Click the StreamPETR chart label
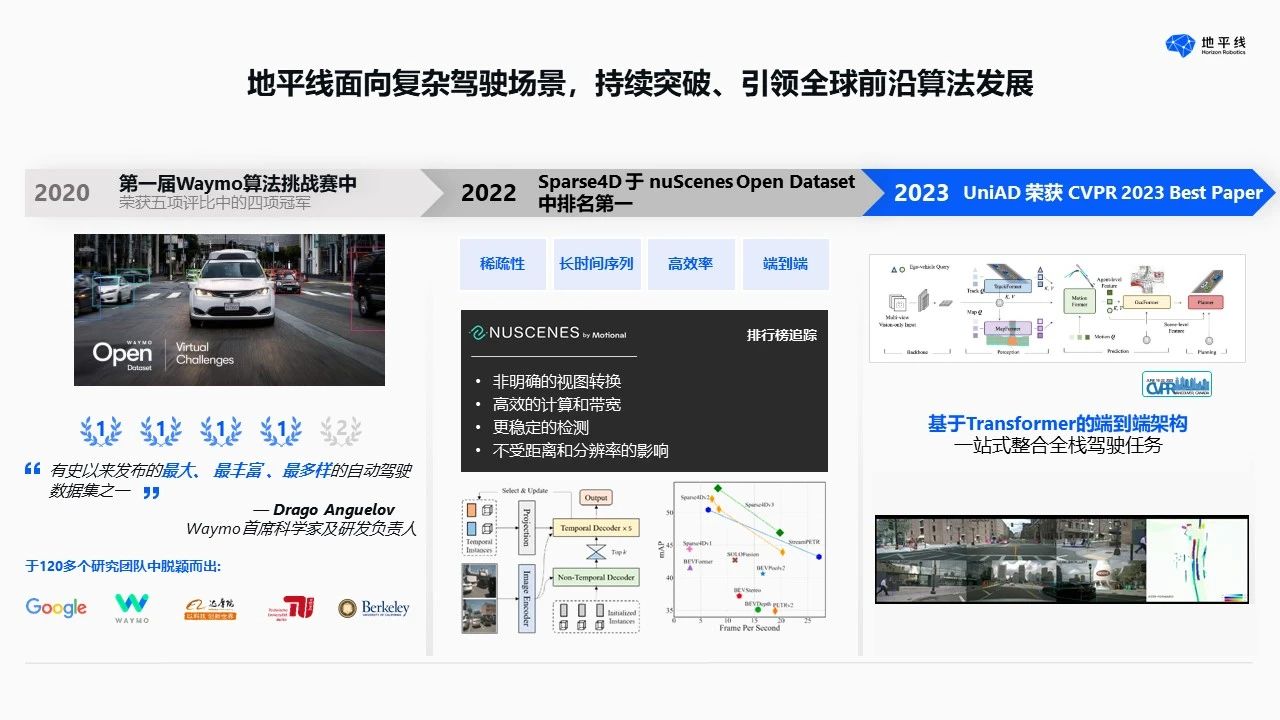Screen dimensions: 1280x720 805,541
